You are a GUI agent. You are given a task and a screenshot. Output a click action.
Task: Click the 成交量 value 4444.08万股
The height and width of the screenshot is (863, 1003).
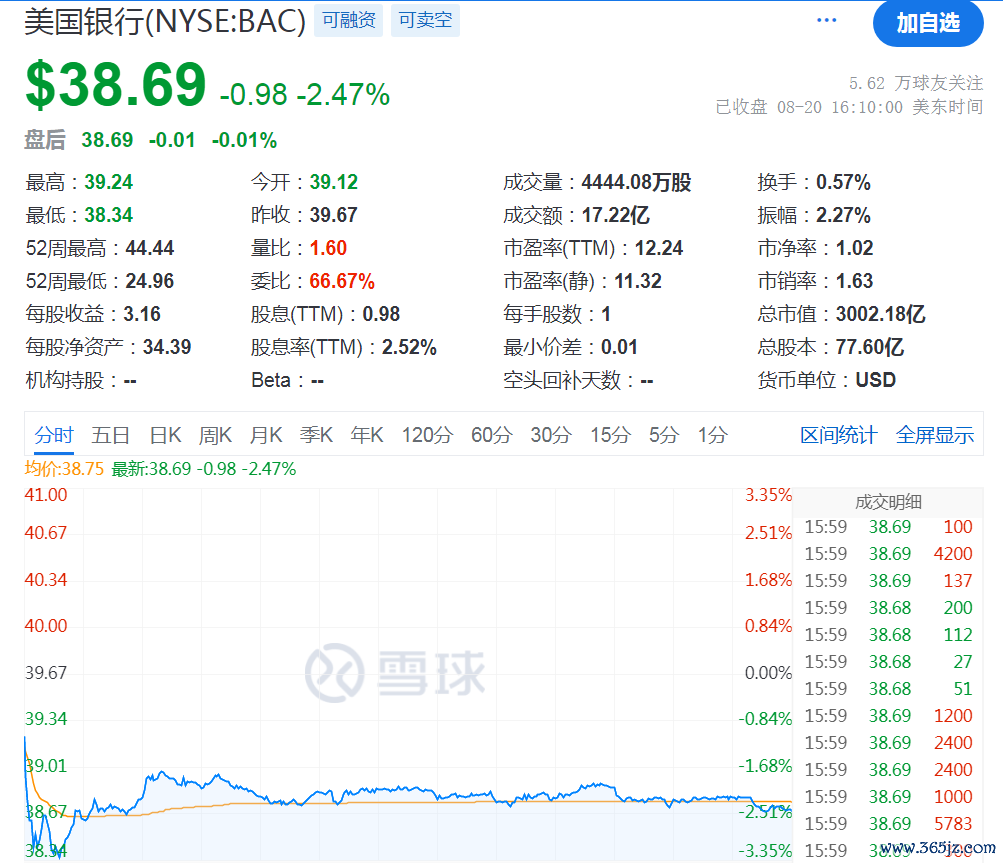(x=636, y=182)
